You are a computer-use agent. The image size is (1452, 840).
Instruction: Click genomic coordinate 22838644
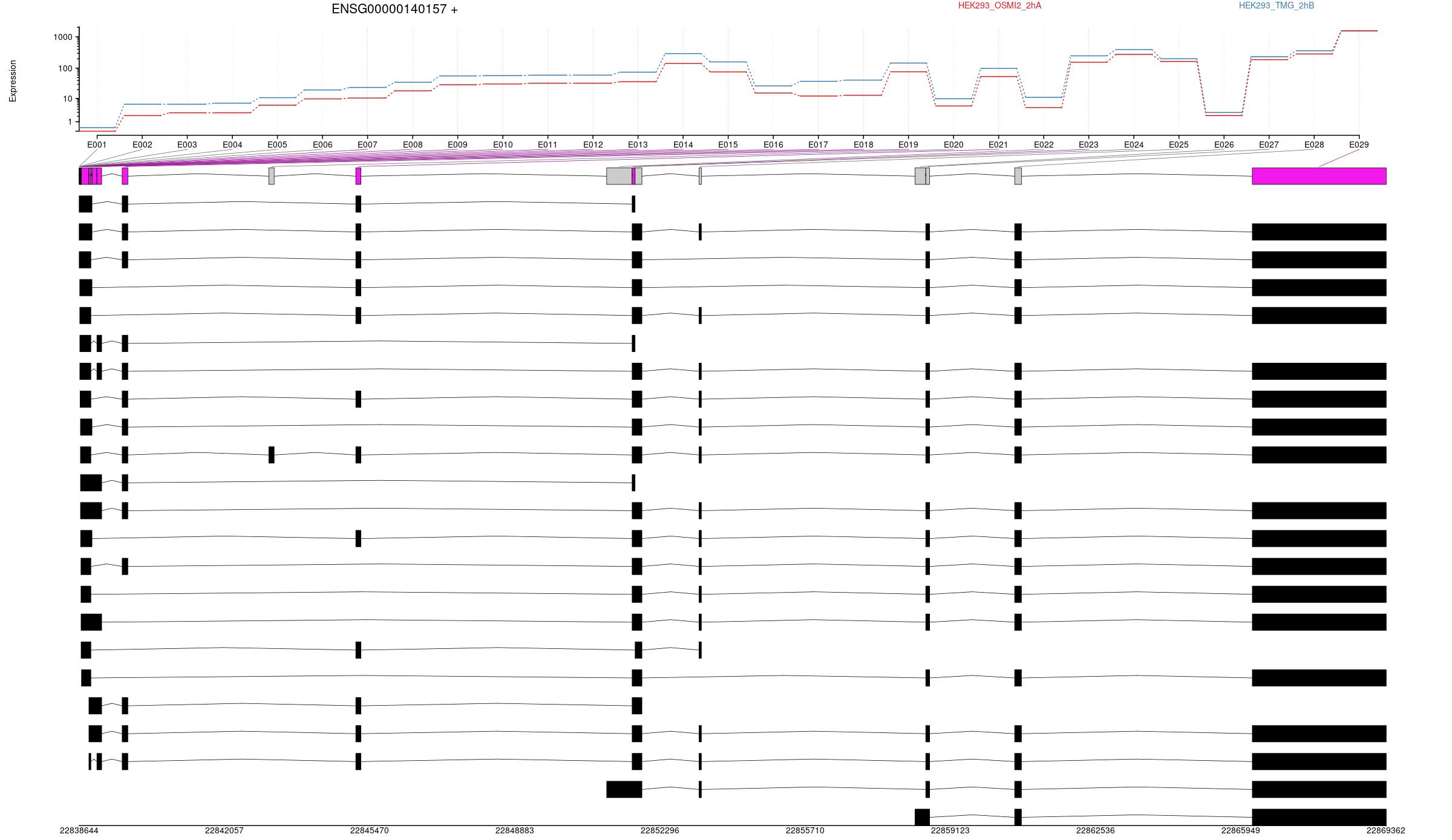[x=79, y=830]
